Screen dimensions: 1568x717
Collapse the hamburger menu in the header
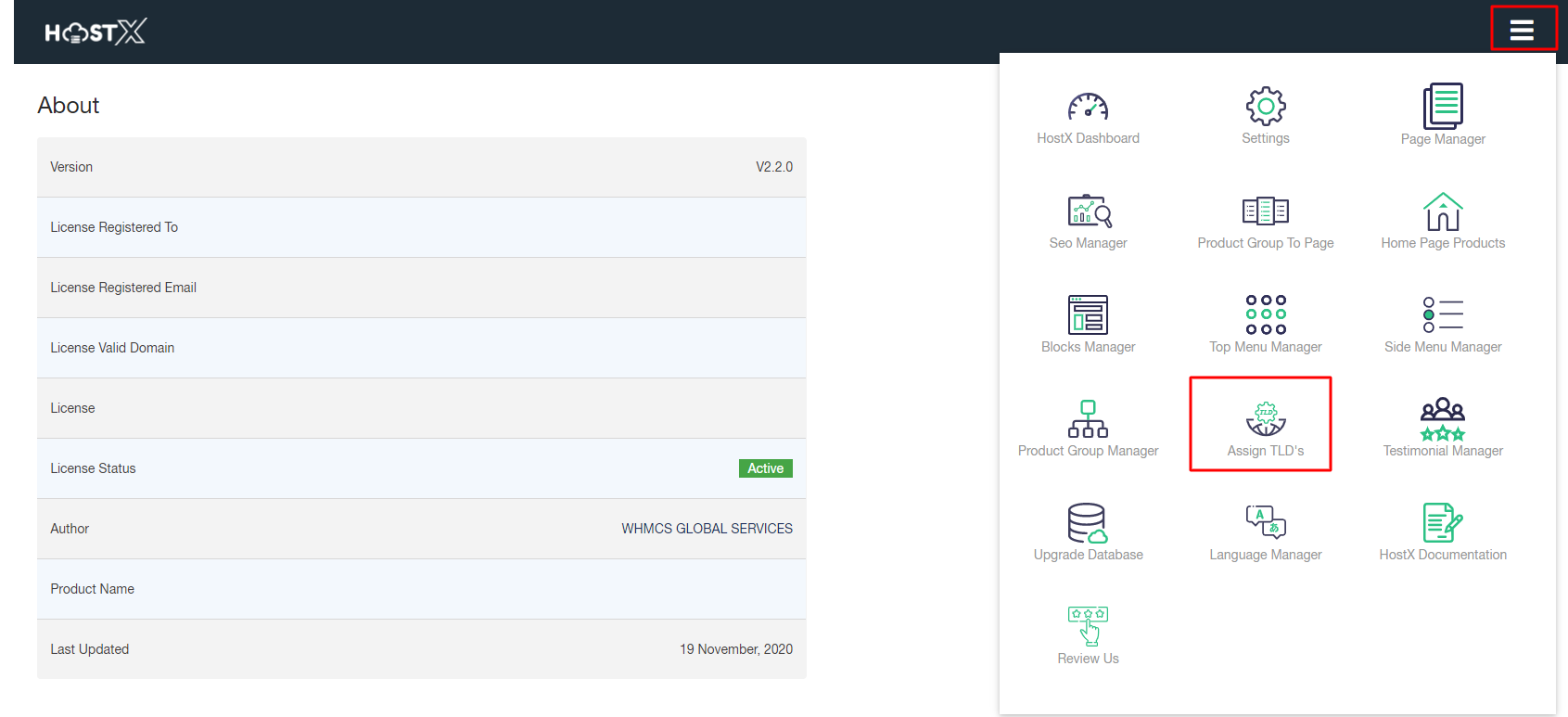[1522, 31]
